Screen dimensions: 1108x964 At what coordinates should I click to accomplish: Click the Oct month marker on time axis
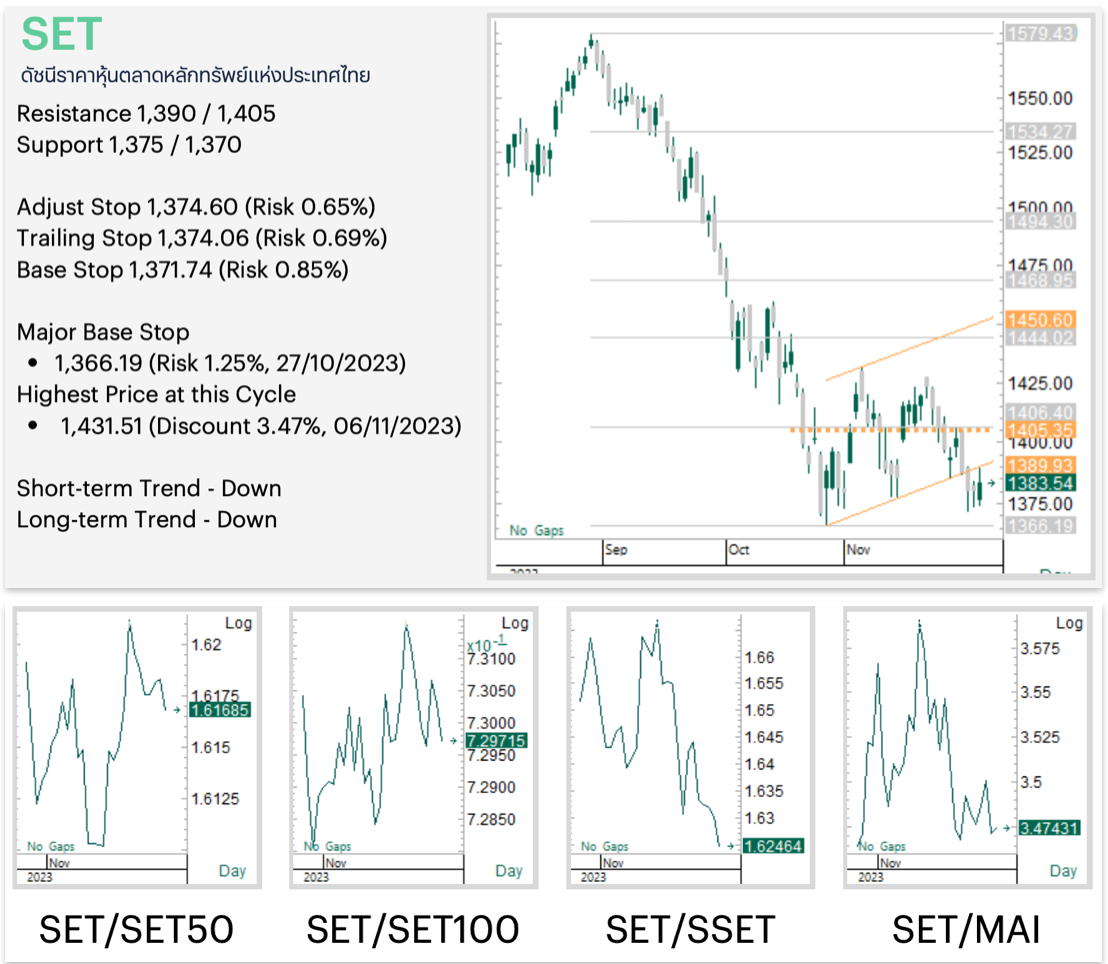[738, 549]
